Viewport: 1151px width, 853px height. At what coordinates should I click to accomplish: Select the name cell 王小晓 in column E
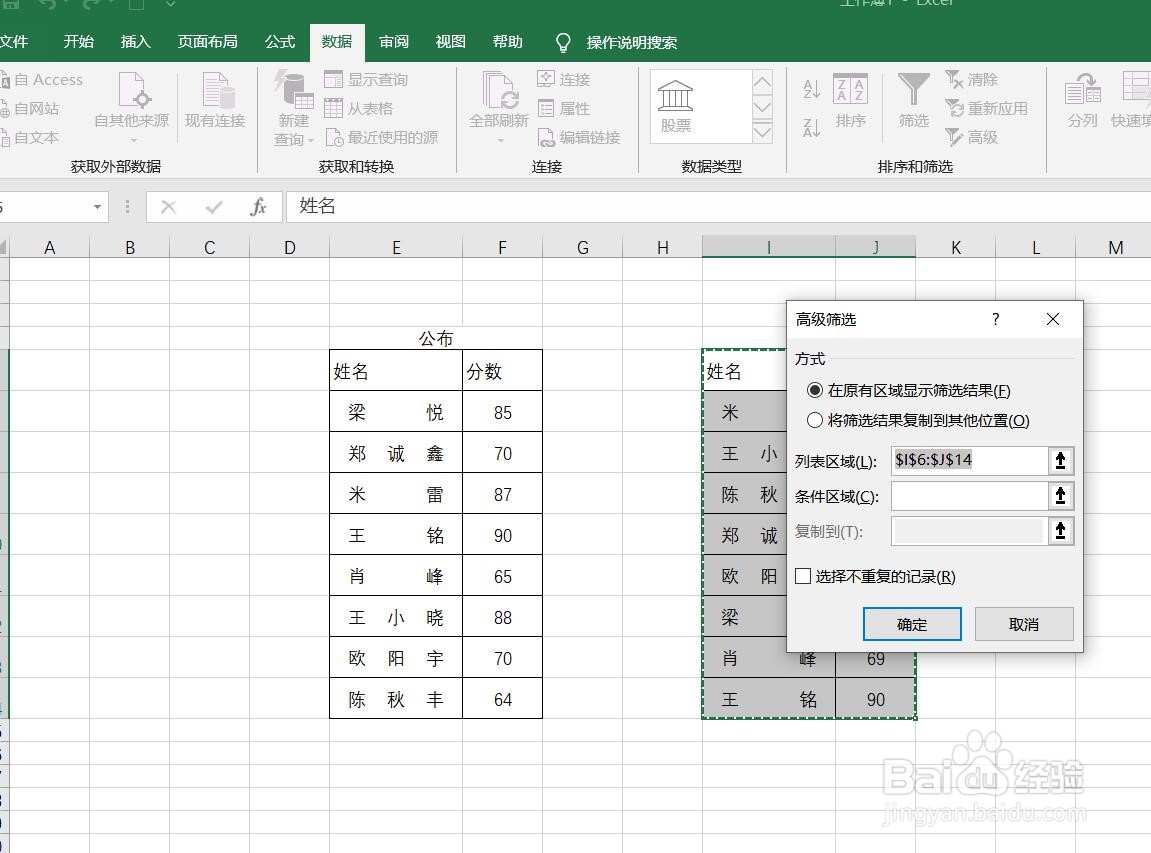pyautogui.click(x=396, y=617)
